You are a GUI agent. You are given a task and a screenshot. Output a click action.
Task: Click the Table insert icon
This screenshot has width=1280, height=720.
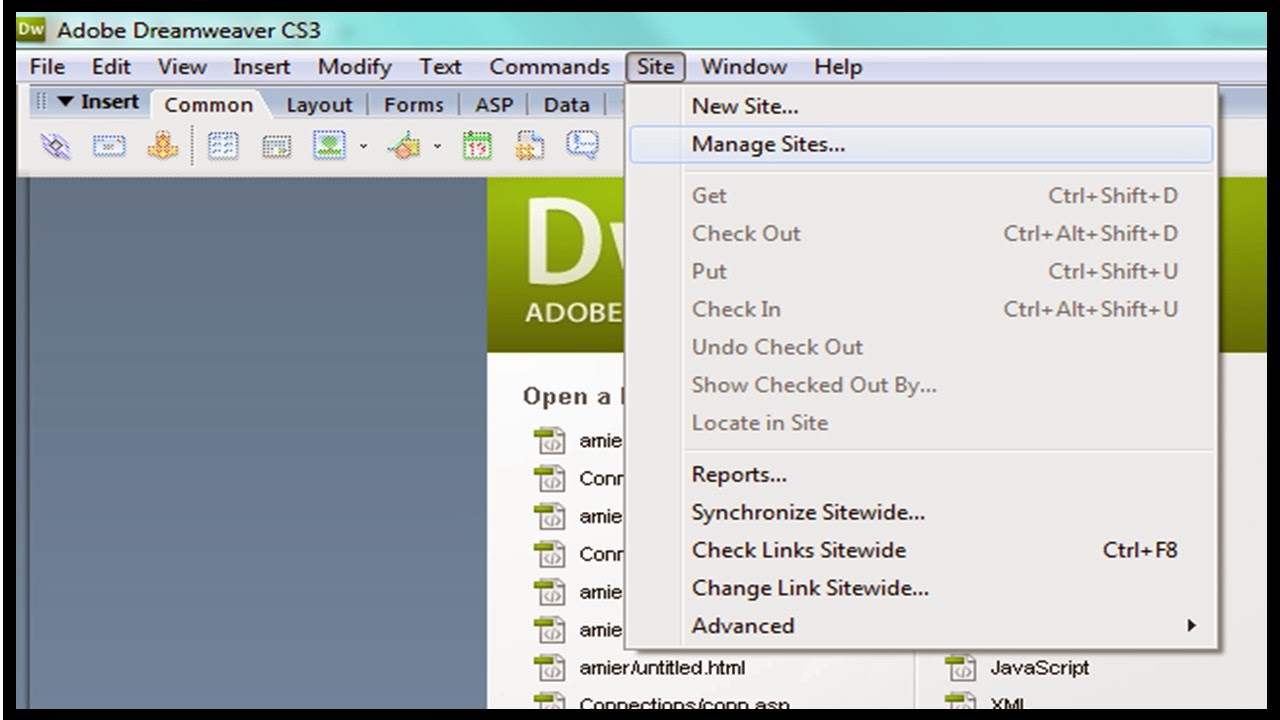[x=222, y=147]
